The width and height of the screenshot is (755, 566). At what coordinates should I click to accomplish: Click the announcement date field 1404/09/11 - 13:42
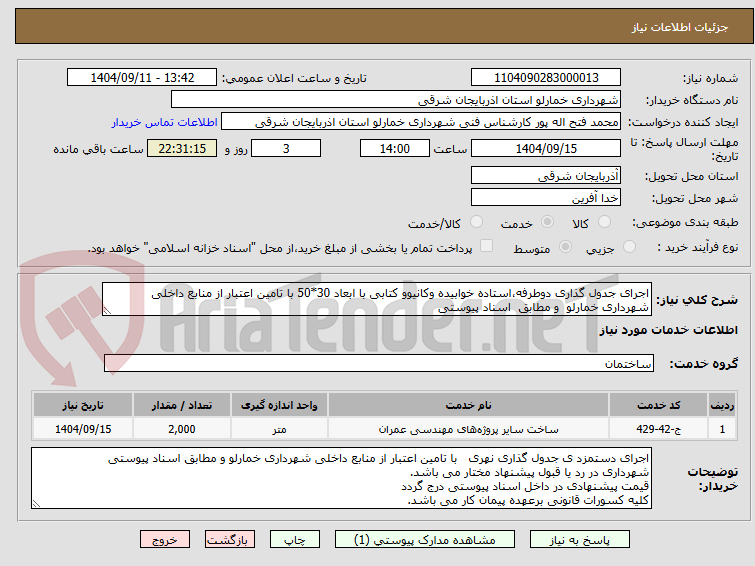click(x=142, y=78)
